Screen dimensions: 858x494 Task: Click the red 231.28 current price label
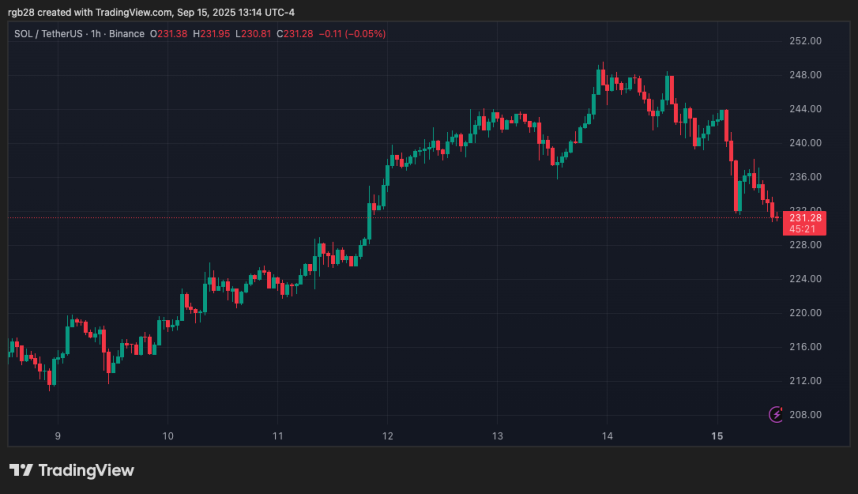tap(805, 217)
